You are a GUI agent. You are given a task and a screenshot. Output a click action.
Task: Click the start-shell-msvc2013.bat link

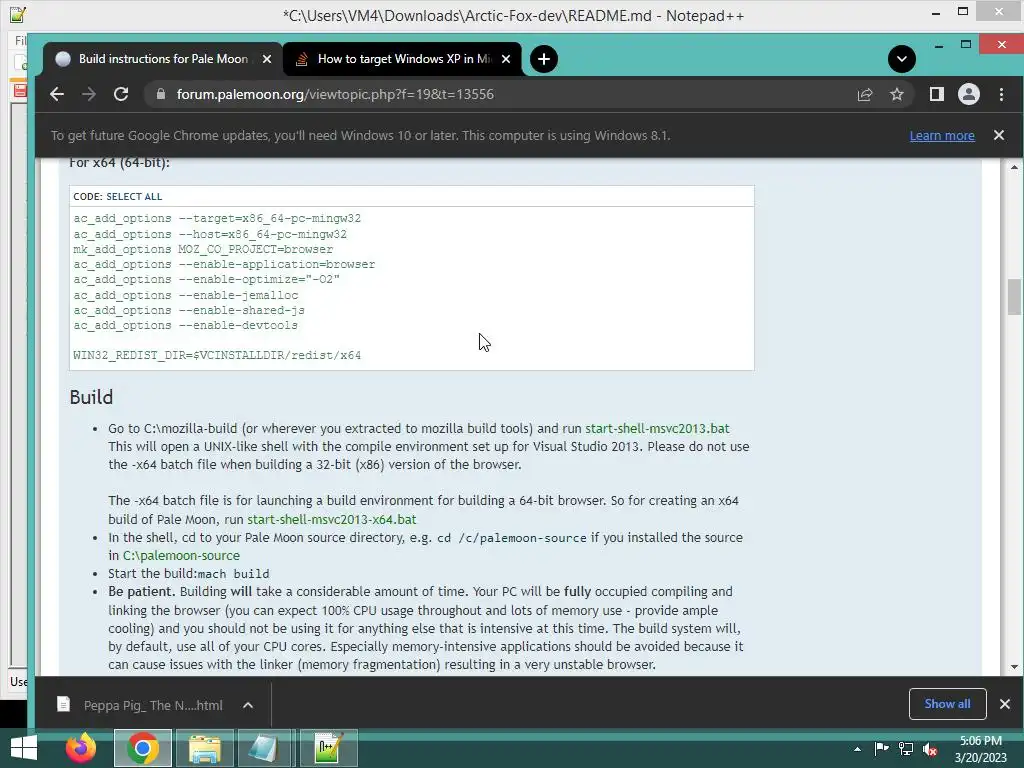click(657, 428)
